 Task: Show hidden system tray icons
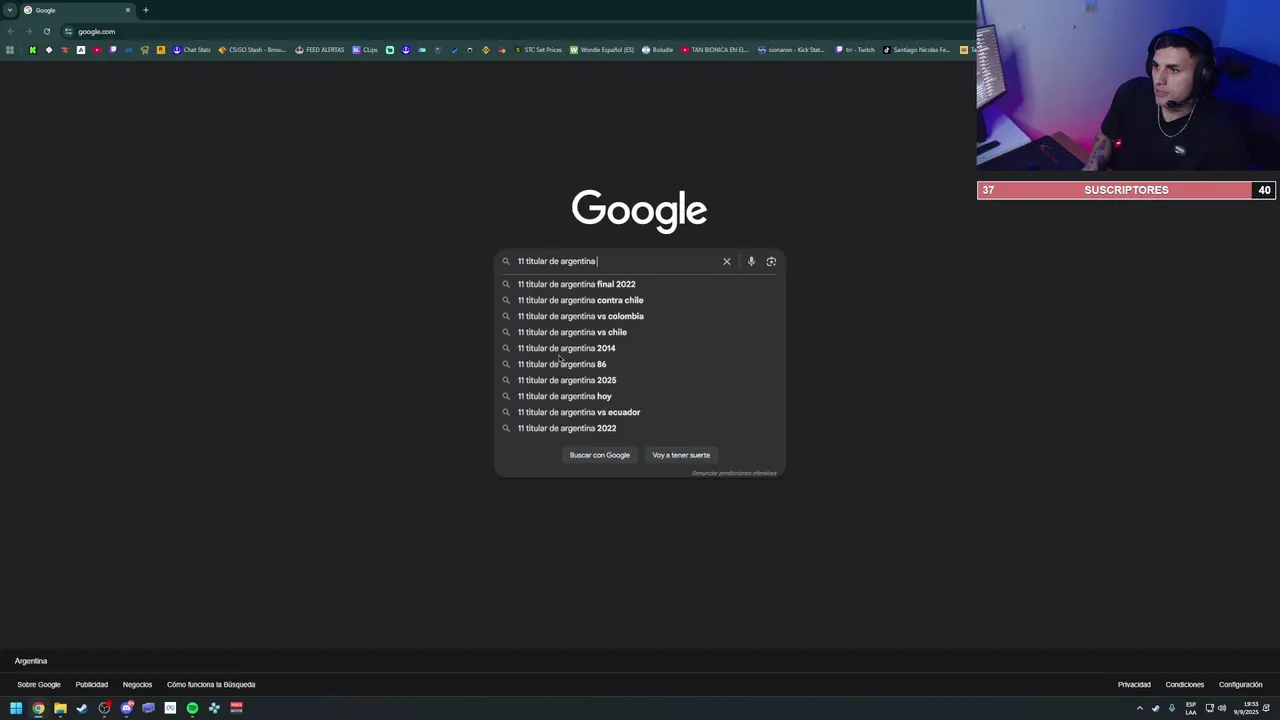pos(1139,708)
